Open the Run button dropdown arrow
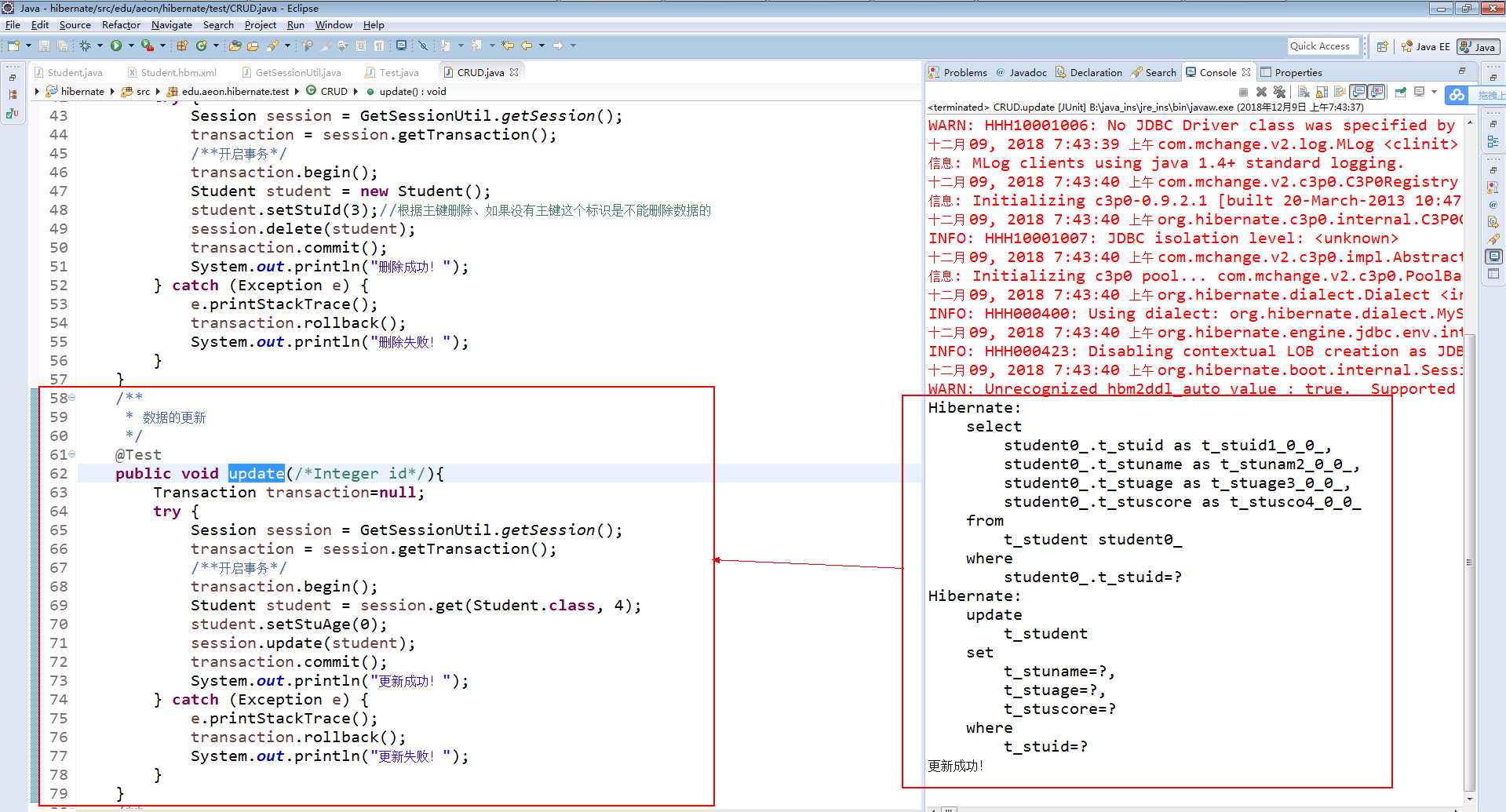The image size is (1506, 812). [131, 46]
